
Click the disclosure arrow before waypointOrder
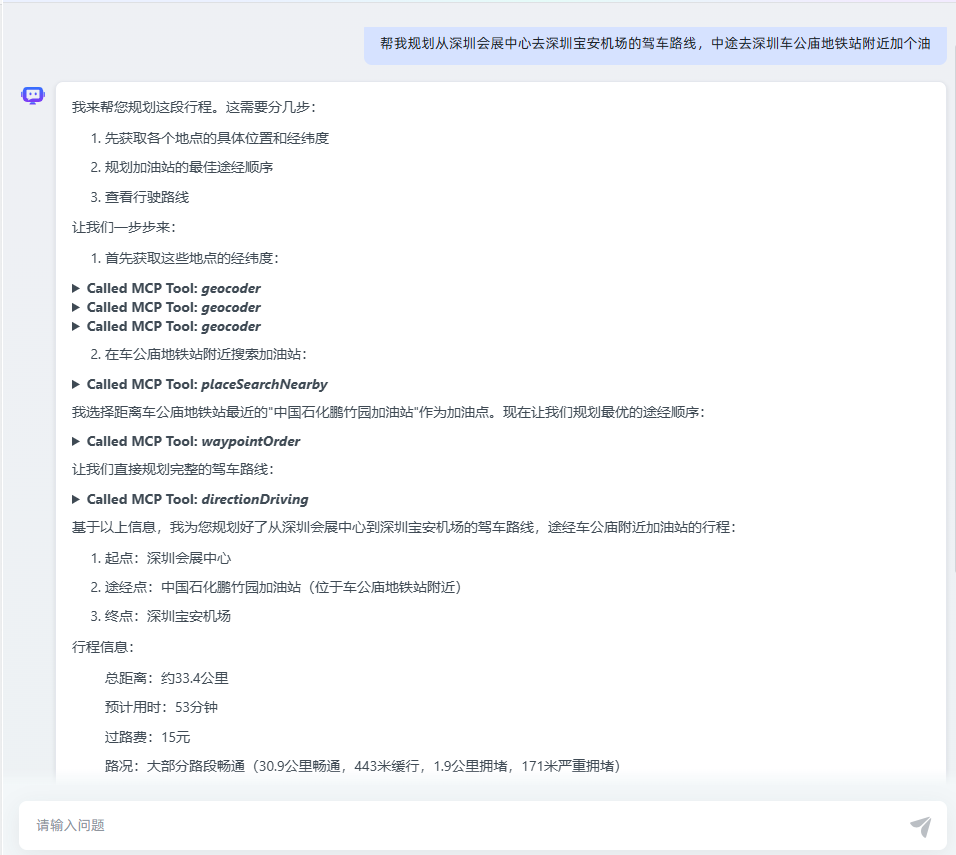pos(76,441)
